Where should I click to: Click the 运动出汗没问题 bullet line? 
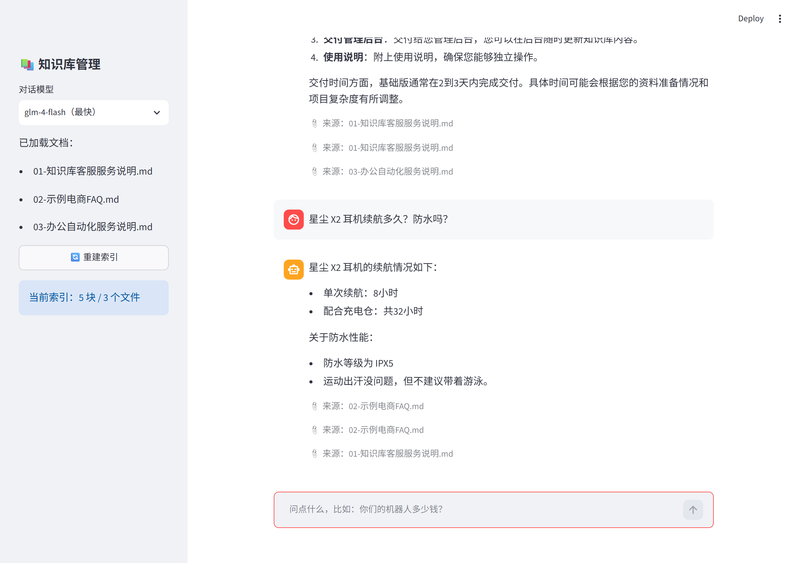point(406,381)
